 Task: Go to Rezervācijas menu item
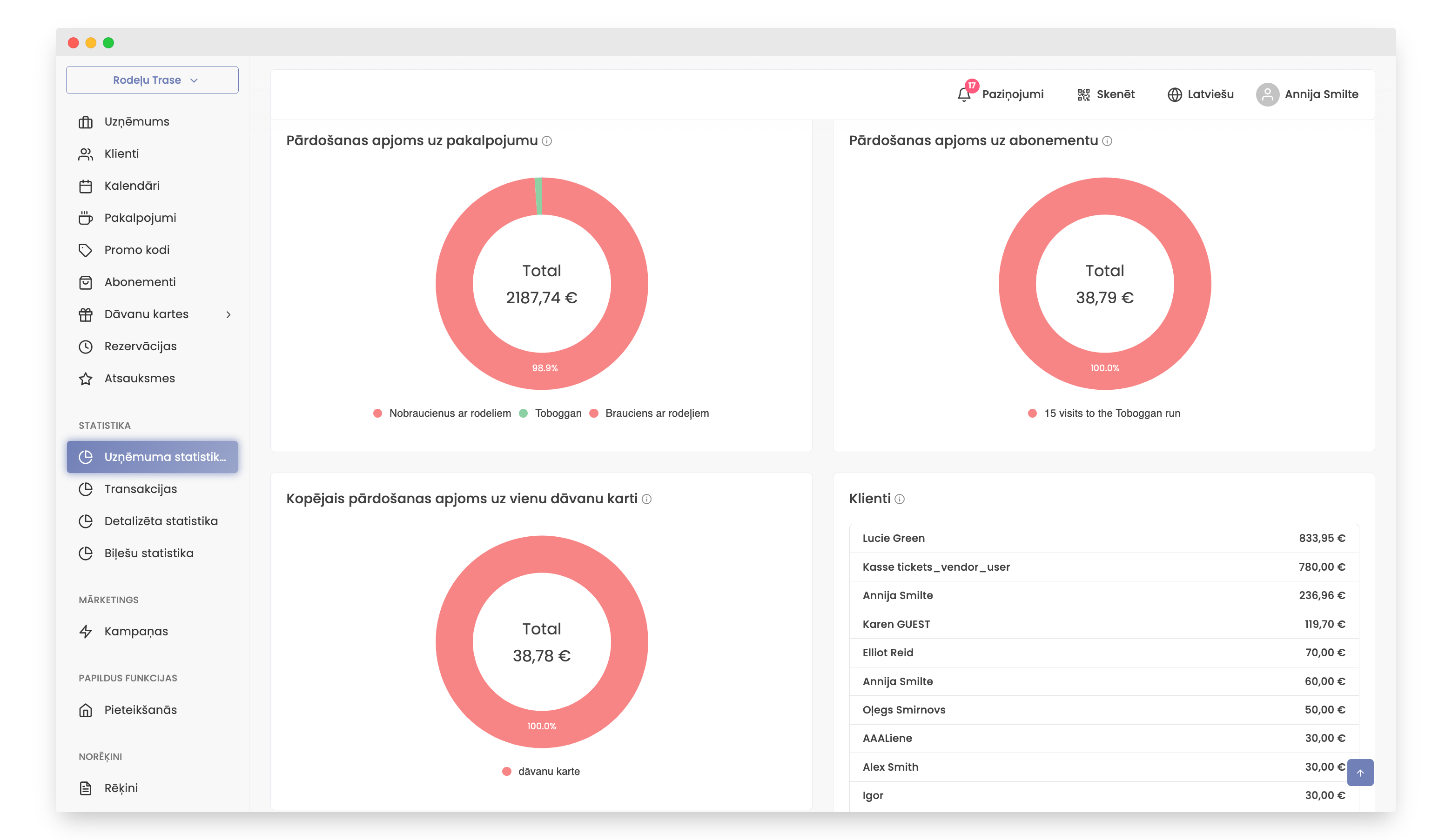pos(140,346)
